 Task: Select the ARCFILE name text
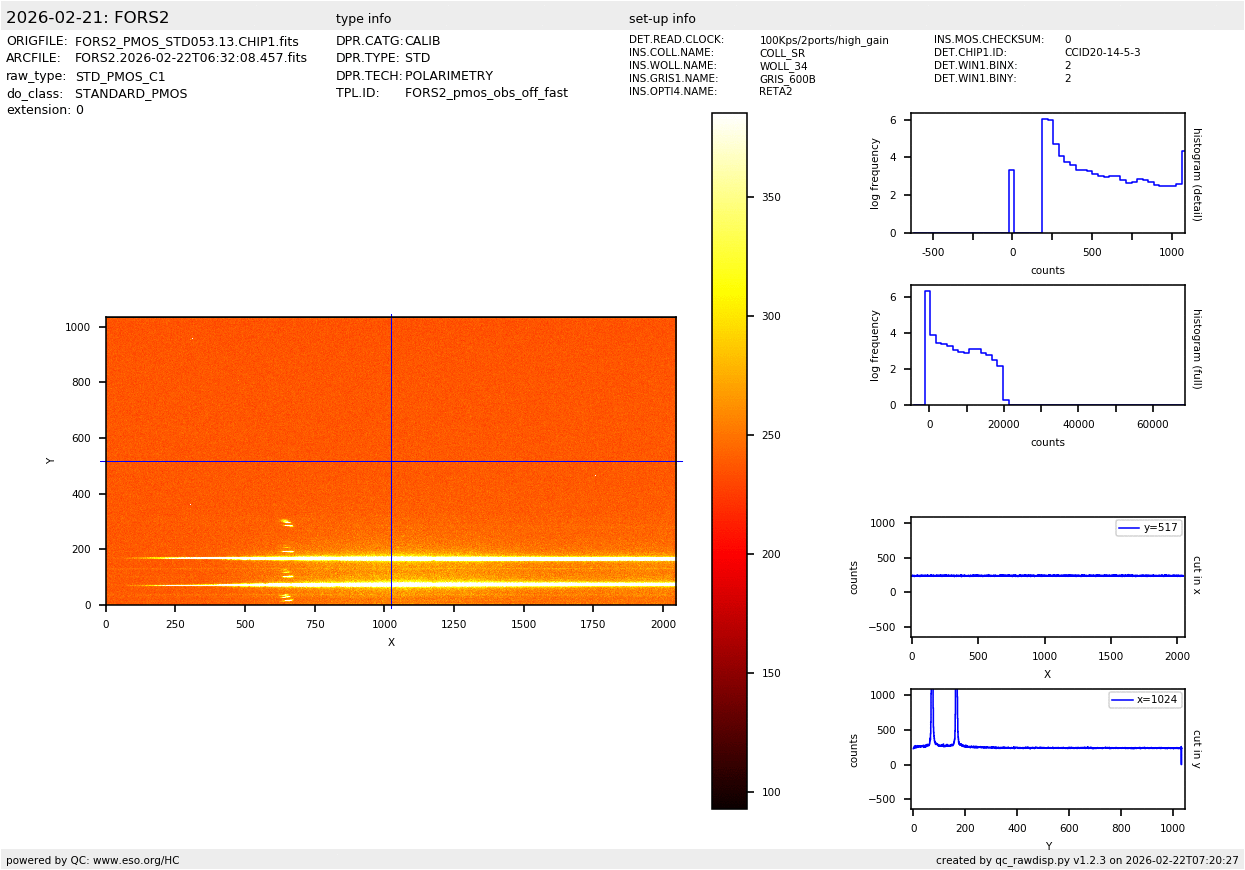[x=190, y=59]
